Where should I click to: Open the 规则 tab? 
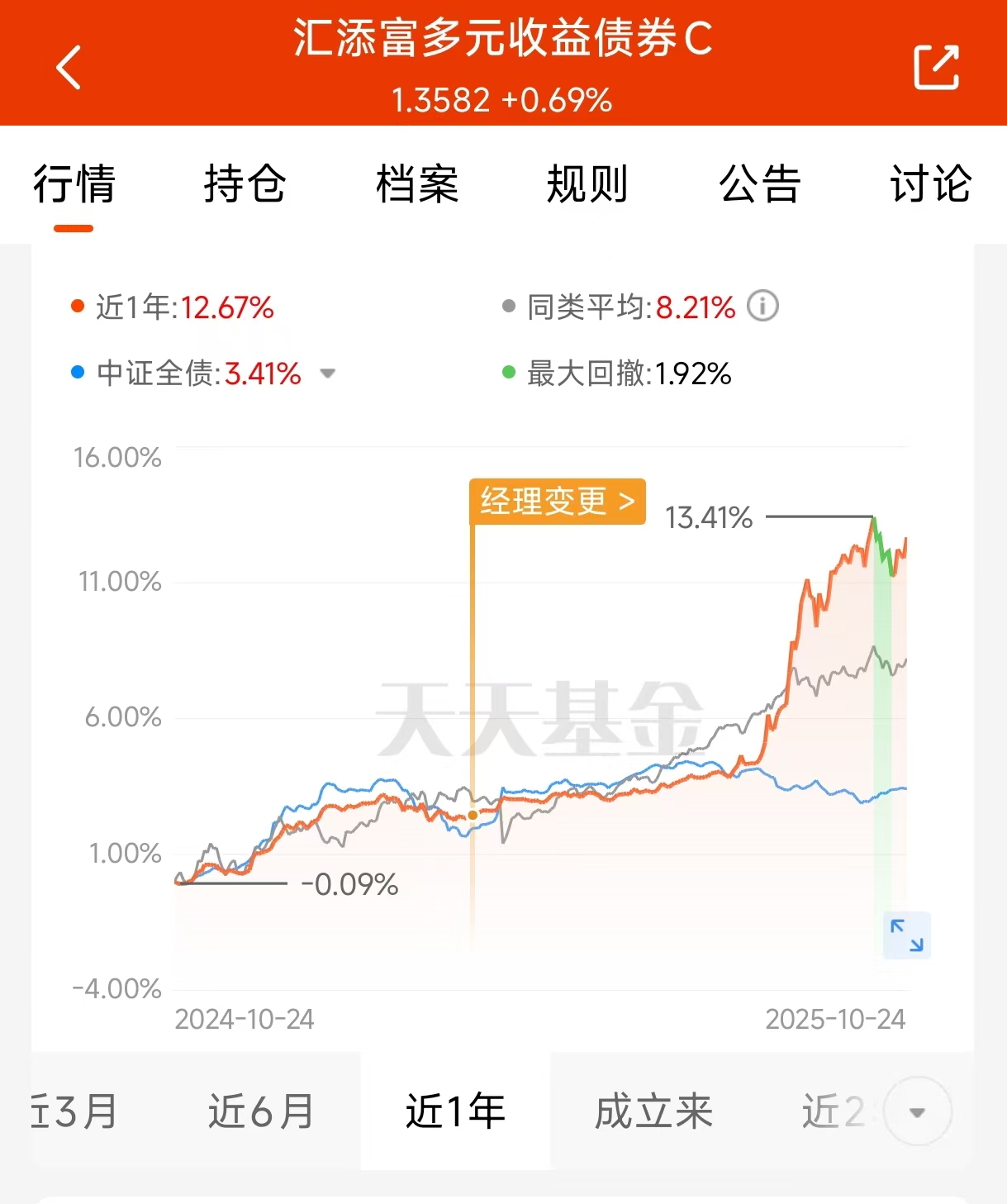tap(587, 183)
